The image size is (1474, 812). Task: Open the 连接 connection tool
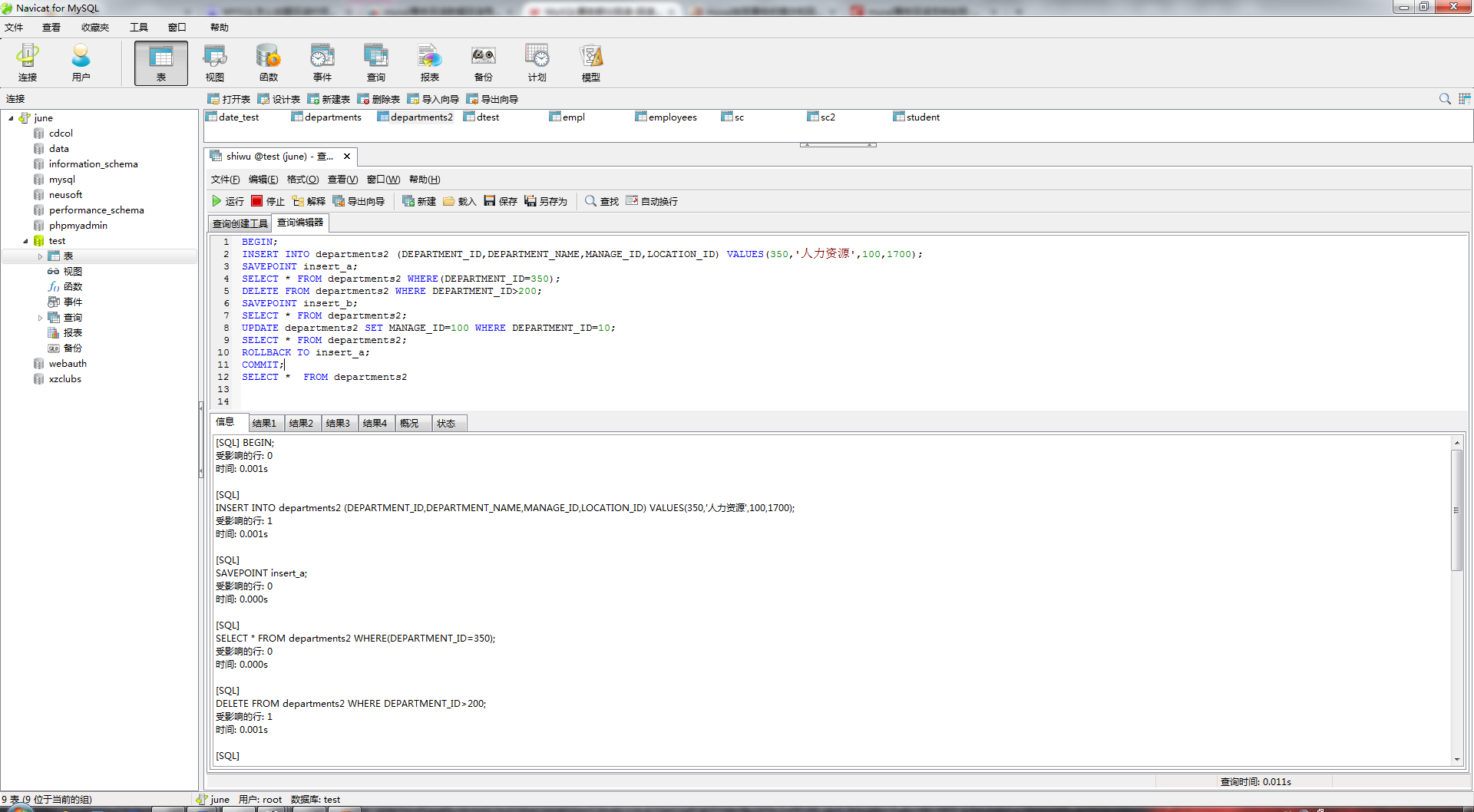coord(28,63)
